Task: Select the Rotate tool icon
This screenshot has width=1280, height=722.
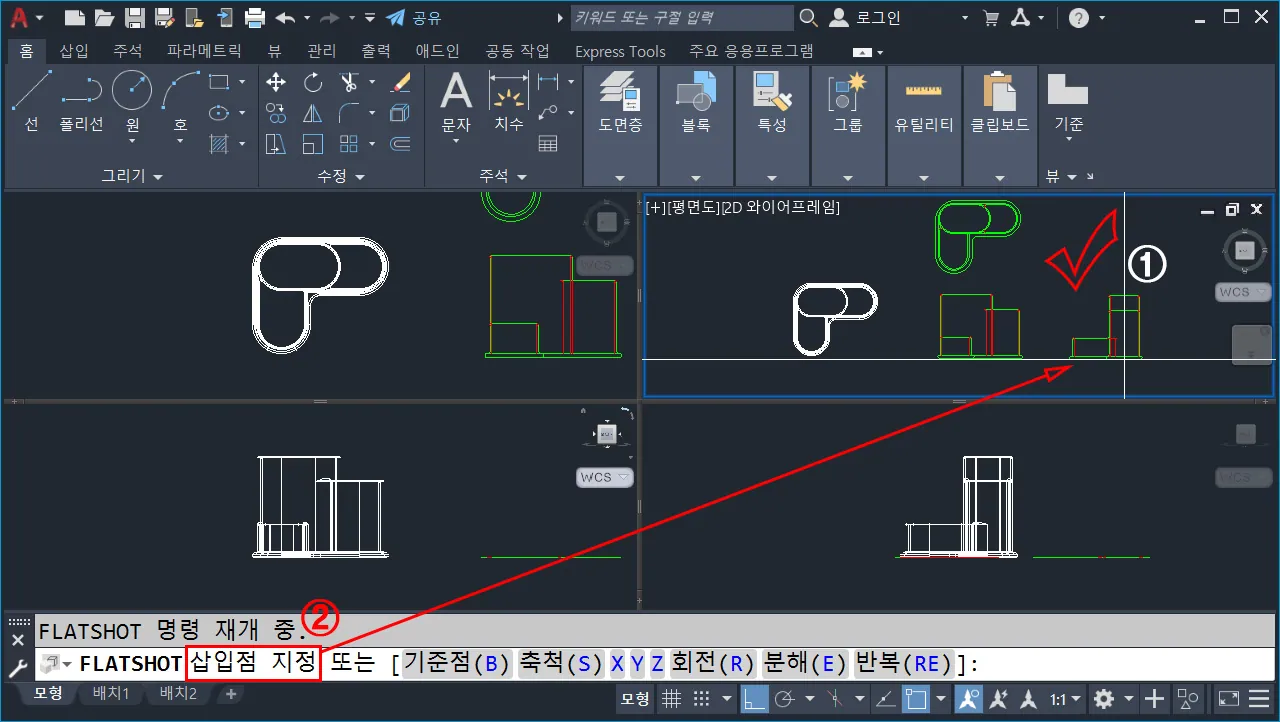Action: click(x=313, y=82)
